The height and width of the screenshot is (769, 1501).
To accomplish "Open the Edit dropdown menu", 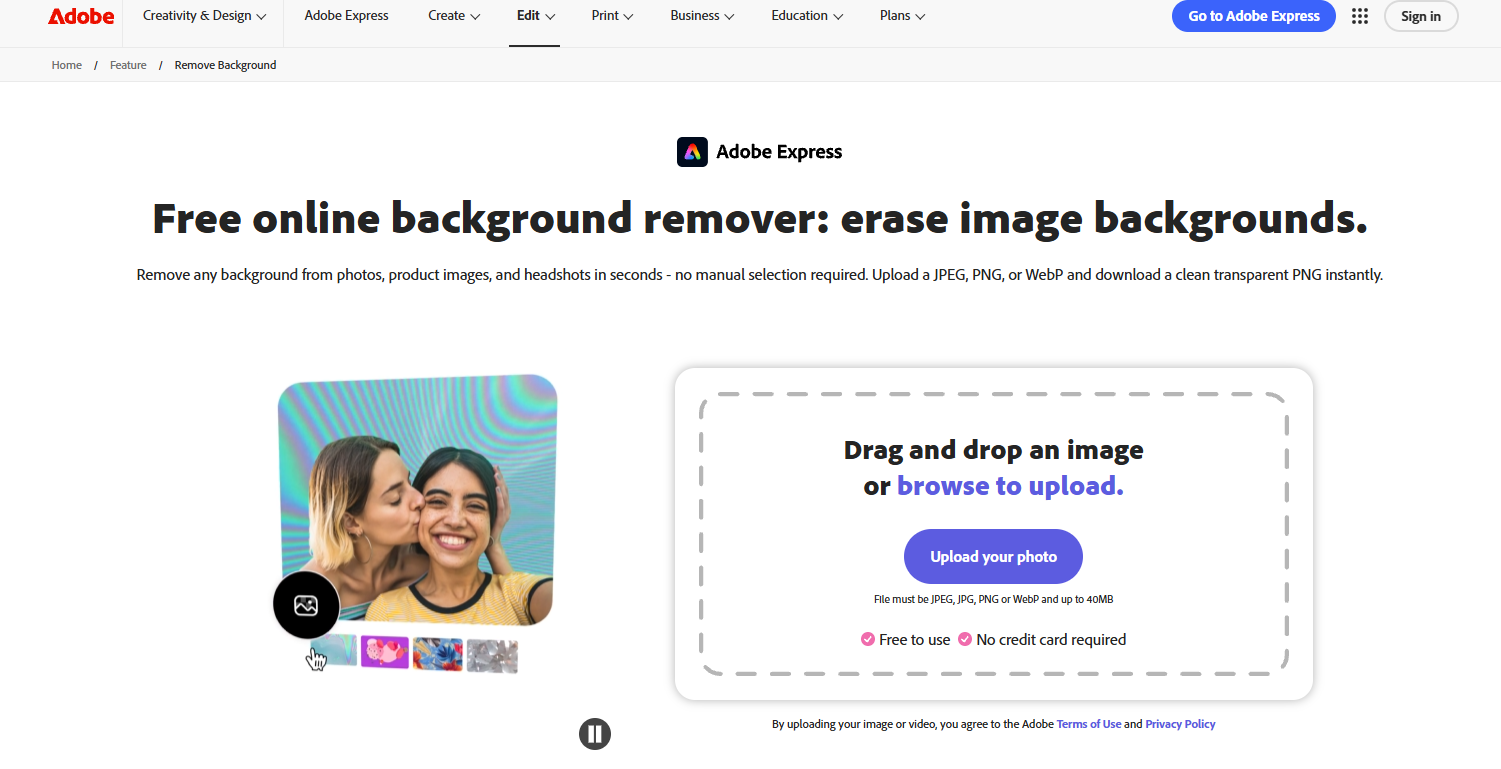I will coord(536,16).
